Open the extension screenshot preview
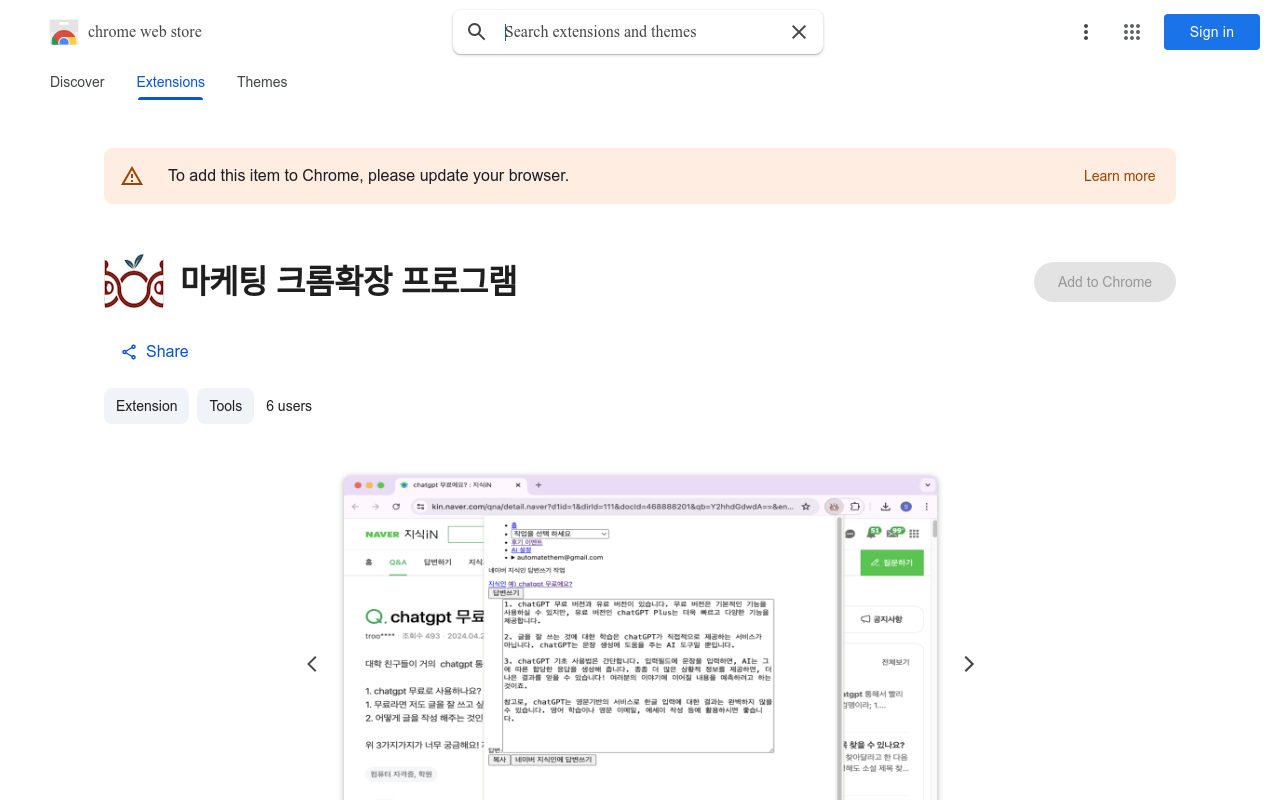1280x800 pixels. pos(640,638)
